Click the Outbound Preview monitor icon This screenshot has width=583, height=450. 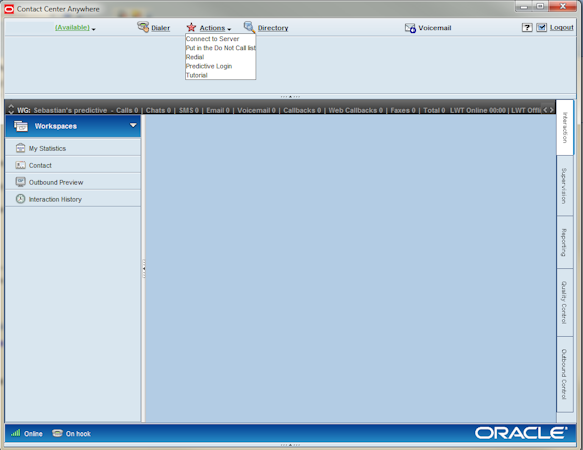pos(20,182)
